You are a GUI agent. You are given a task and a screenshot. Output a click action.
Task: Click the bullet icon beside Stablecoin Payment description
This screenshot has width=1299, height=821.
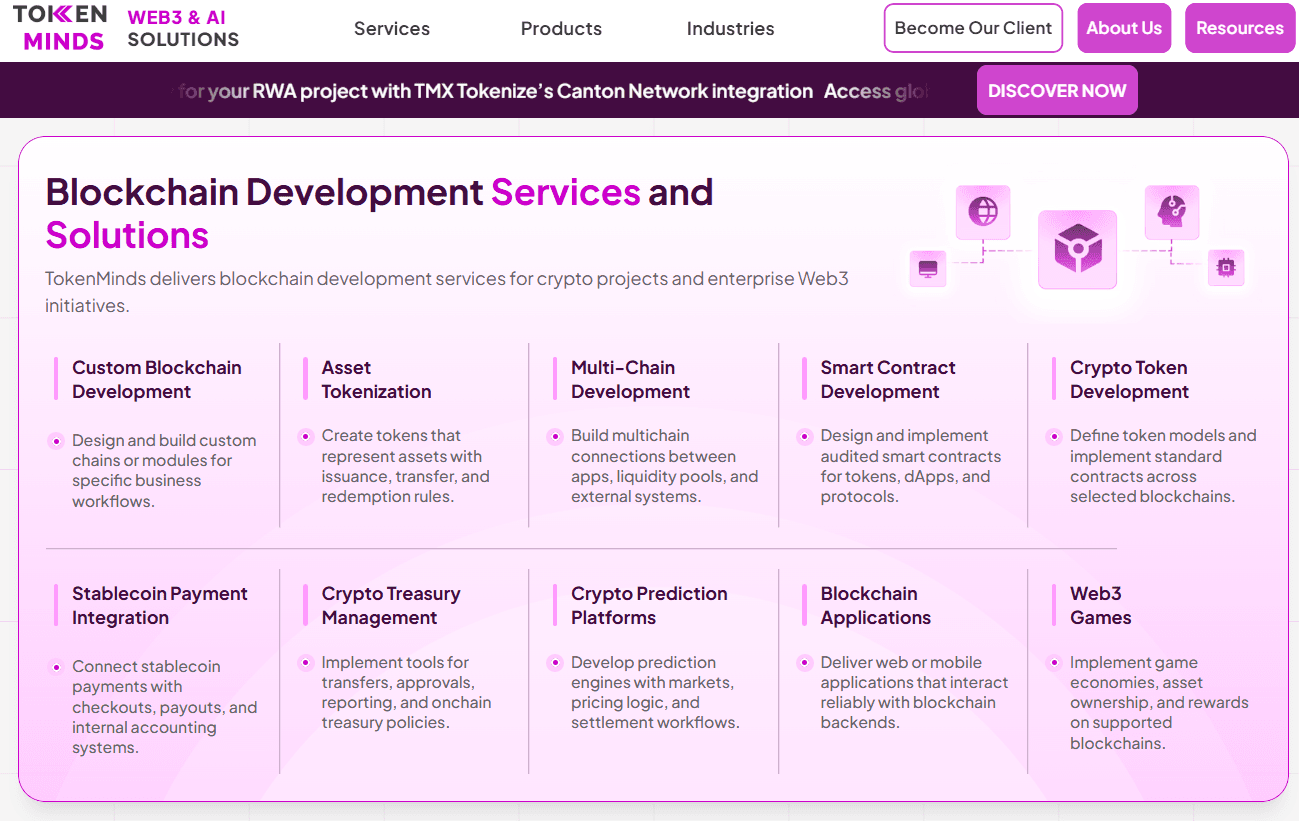pyautogui.click(x=55, y=667)
